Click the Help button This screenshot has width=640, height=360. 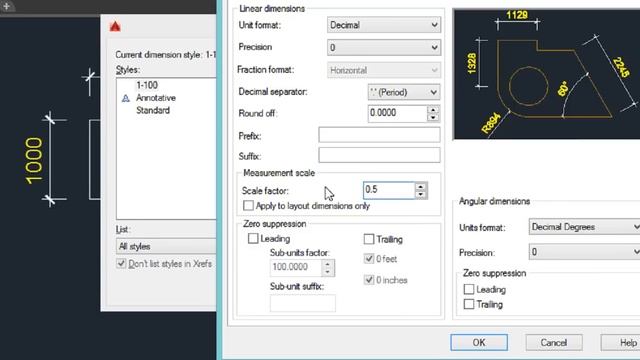tap(620, 342)
